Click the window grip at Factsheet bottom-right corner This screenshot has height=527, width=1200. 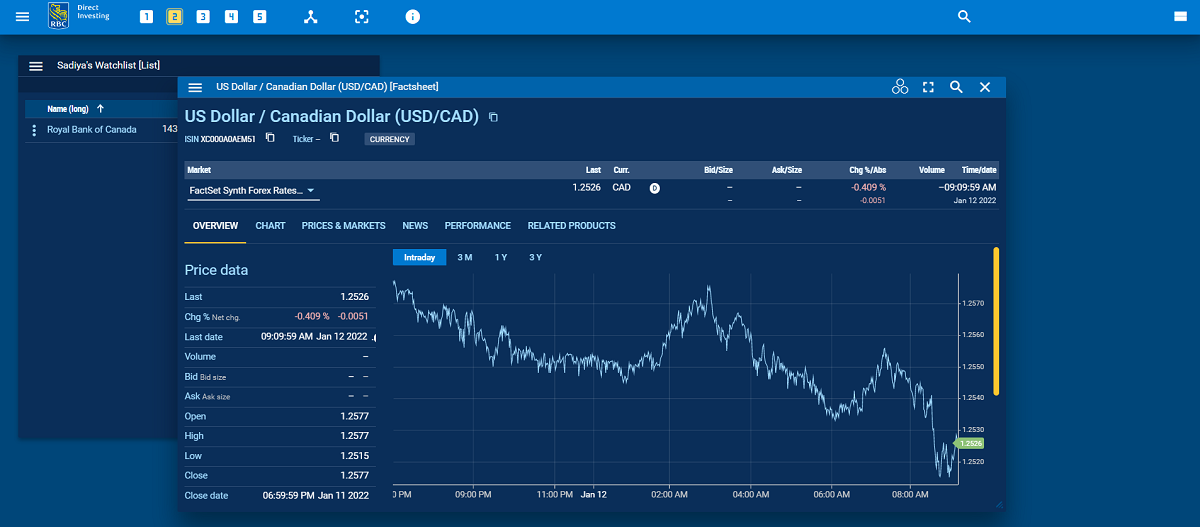pos(997,503)
